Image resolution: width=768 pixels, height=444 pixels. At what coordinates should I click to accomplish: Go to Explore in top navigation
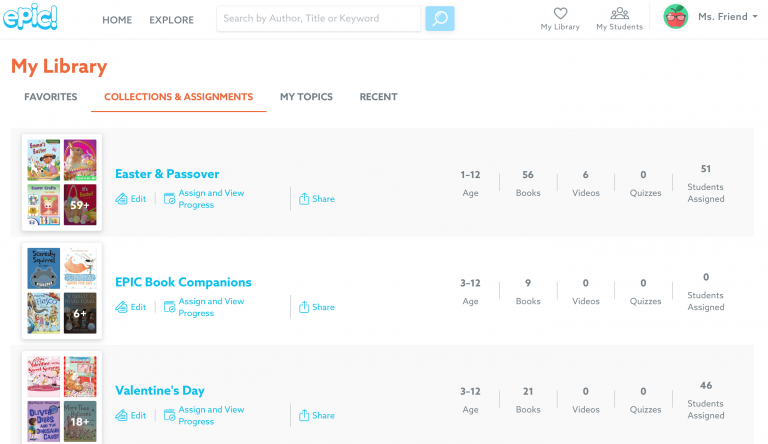(x=172, y=19)
